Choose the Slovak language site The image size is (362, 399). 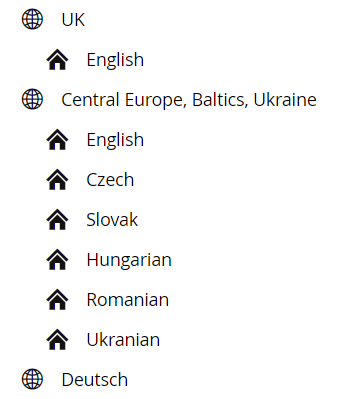112,220
